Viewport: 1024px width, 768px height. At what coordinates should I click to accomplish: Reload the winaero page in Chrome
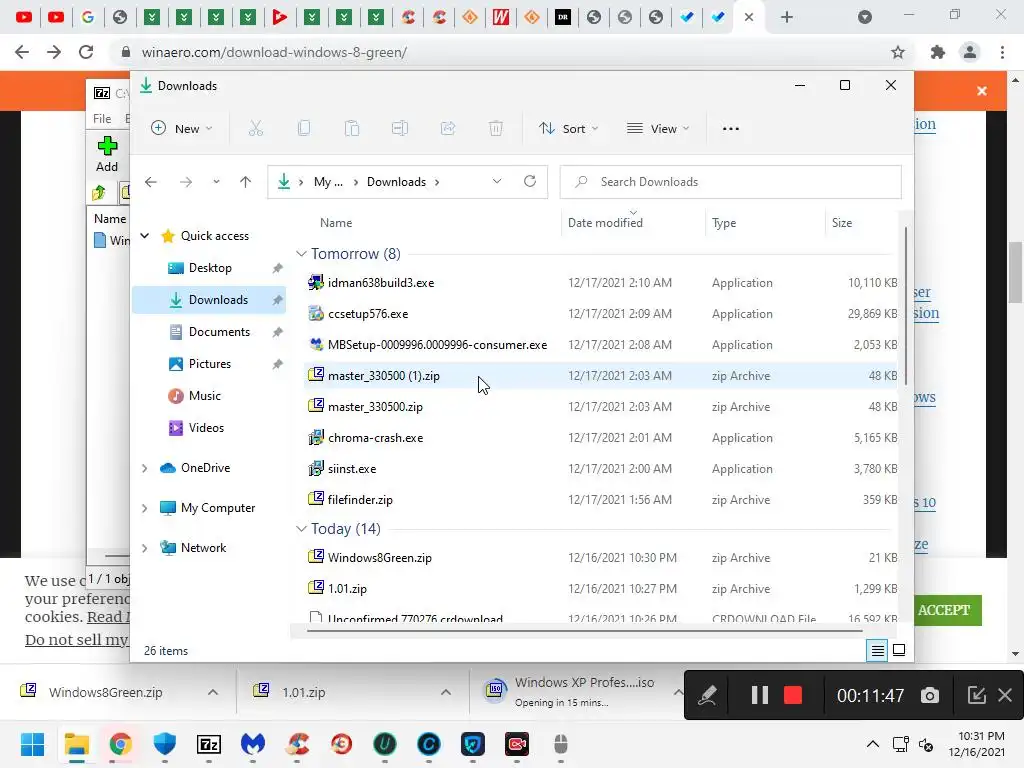coord(86,52)
